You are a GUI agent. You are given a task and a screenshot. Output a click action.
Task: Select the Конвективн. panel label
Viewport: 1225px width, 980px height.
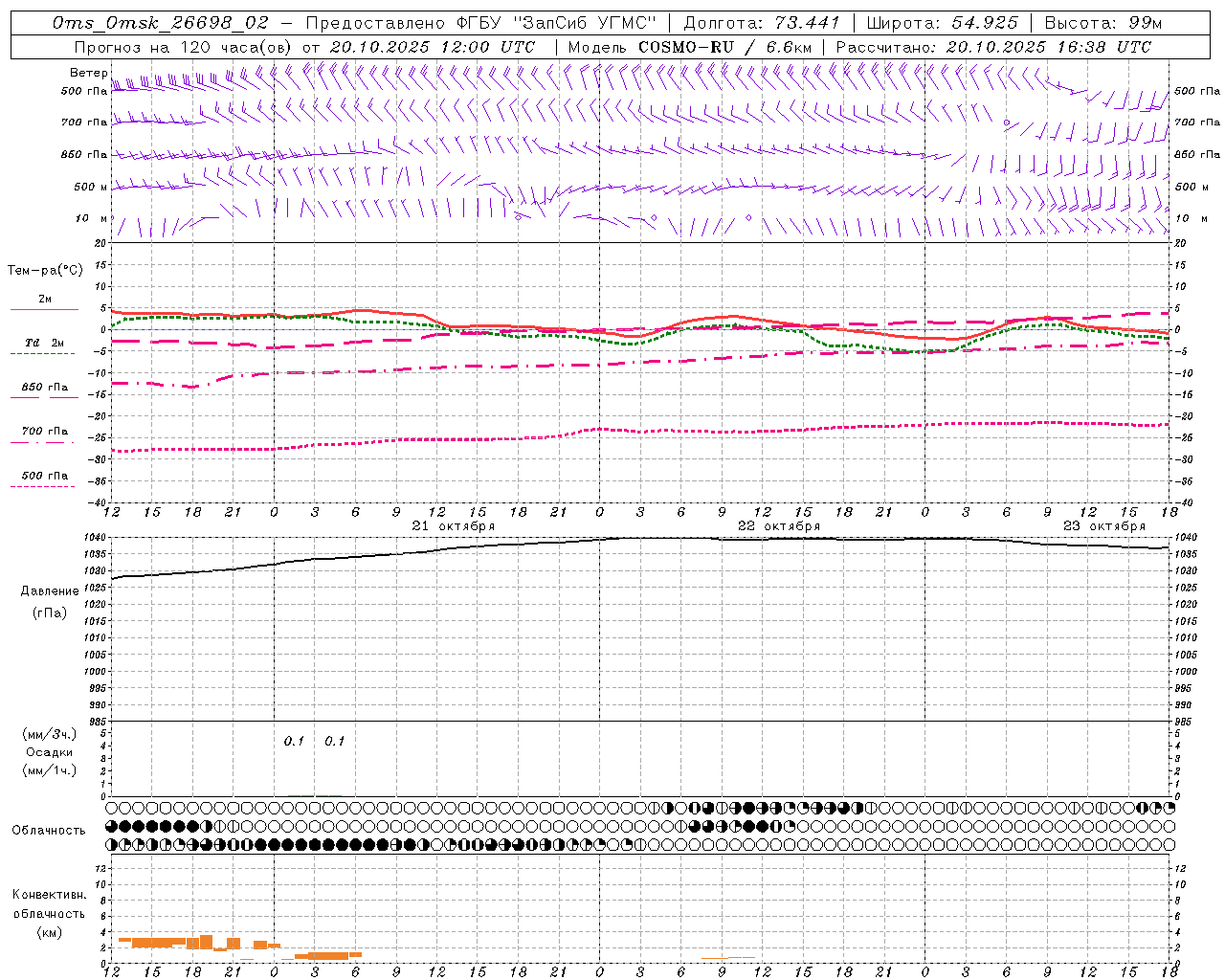coord(49,895)
